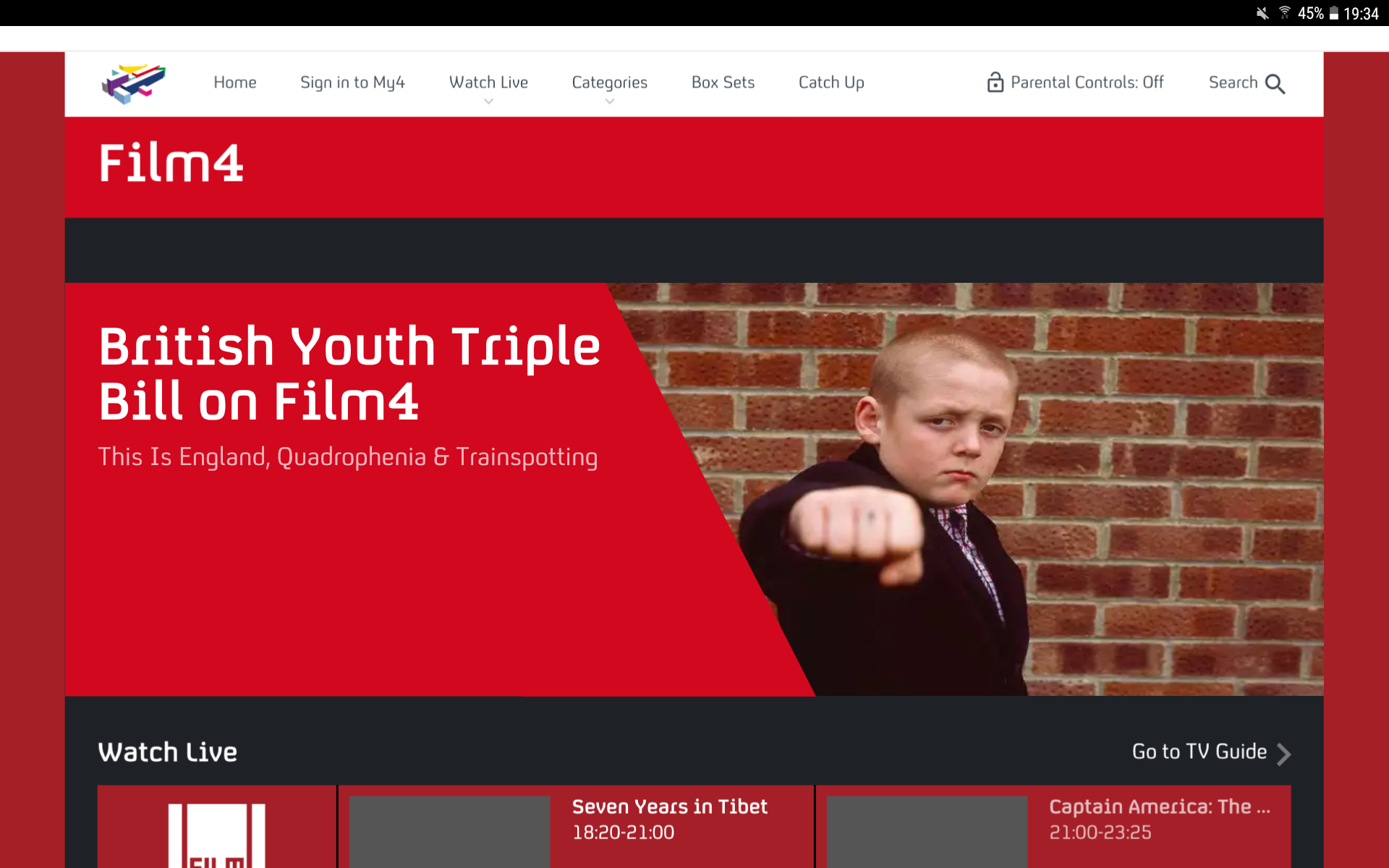Open search via the magnifying glass icon
Screen dimensions: 1389x868
[1275, 84]
